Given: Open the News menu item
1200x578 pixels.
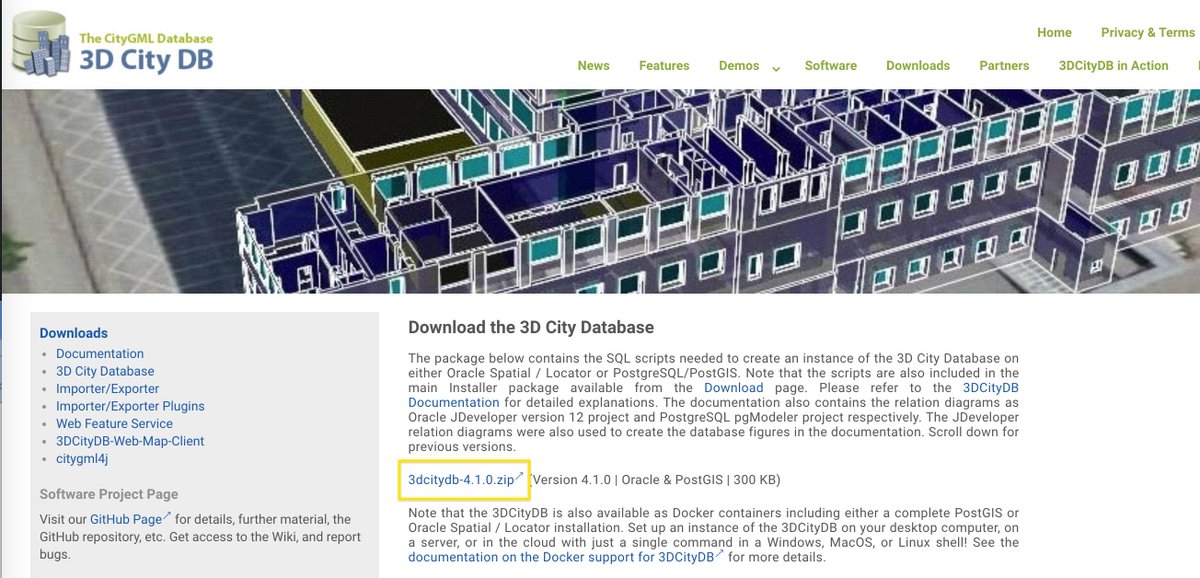Looking at the screenshot, I should coord(593,65).
